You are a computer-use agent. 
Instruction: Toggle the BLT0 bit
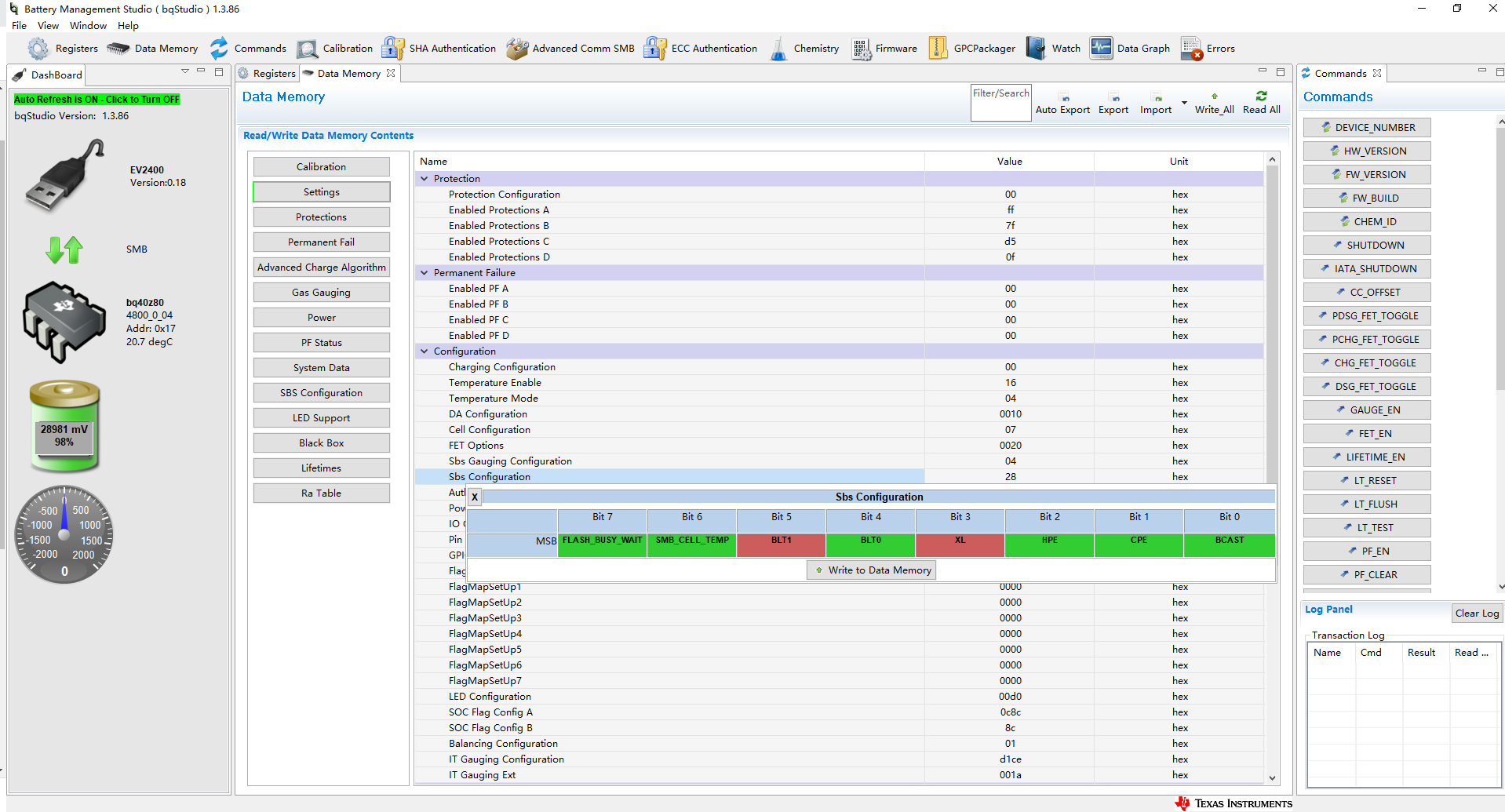(871, 544)
